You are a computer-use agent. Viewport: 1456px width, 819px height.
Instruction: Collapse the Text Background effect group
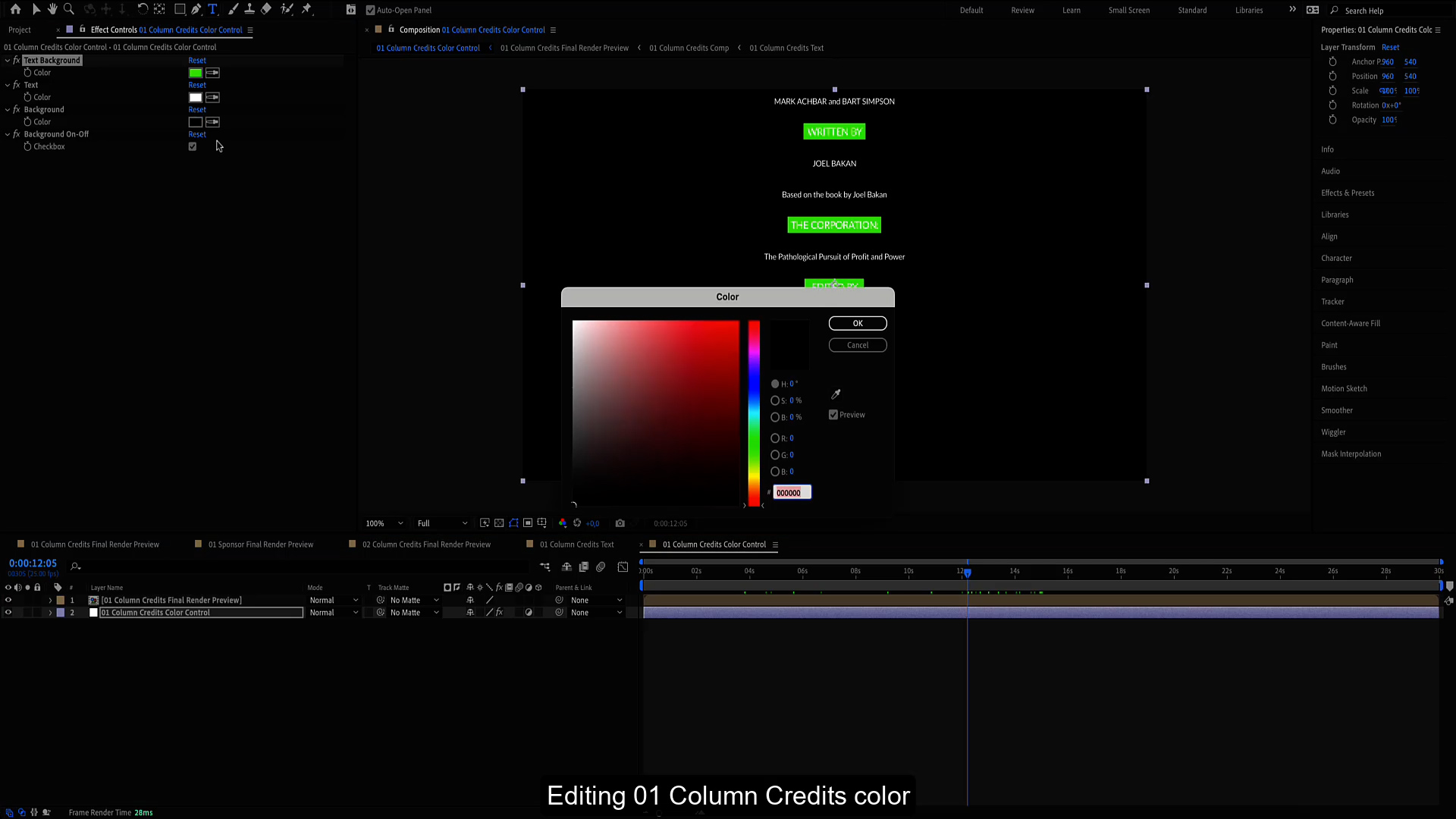8,61
